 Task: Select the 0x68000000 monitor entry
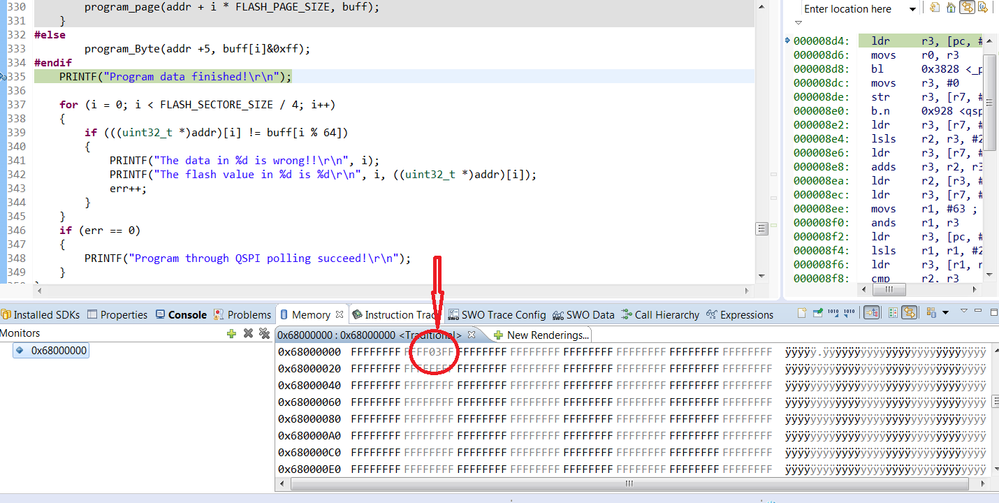(x=53, y=350)
